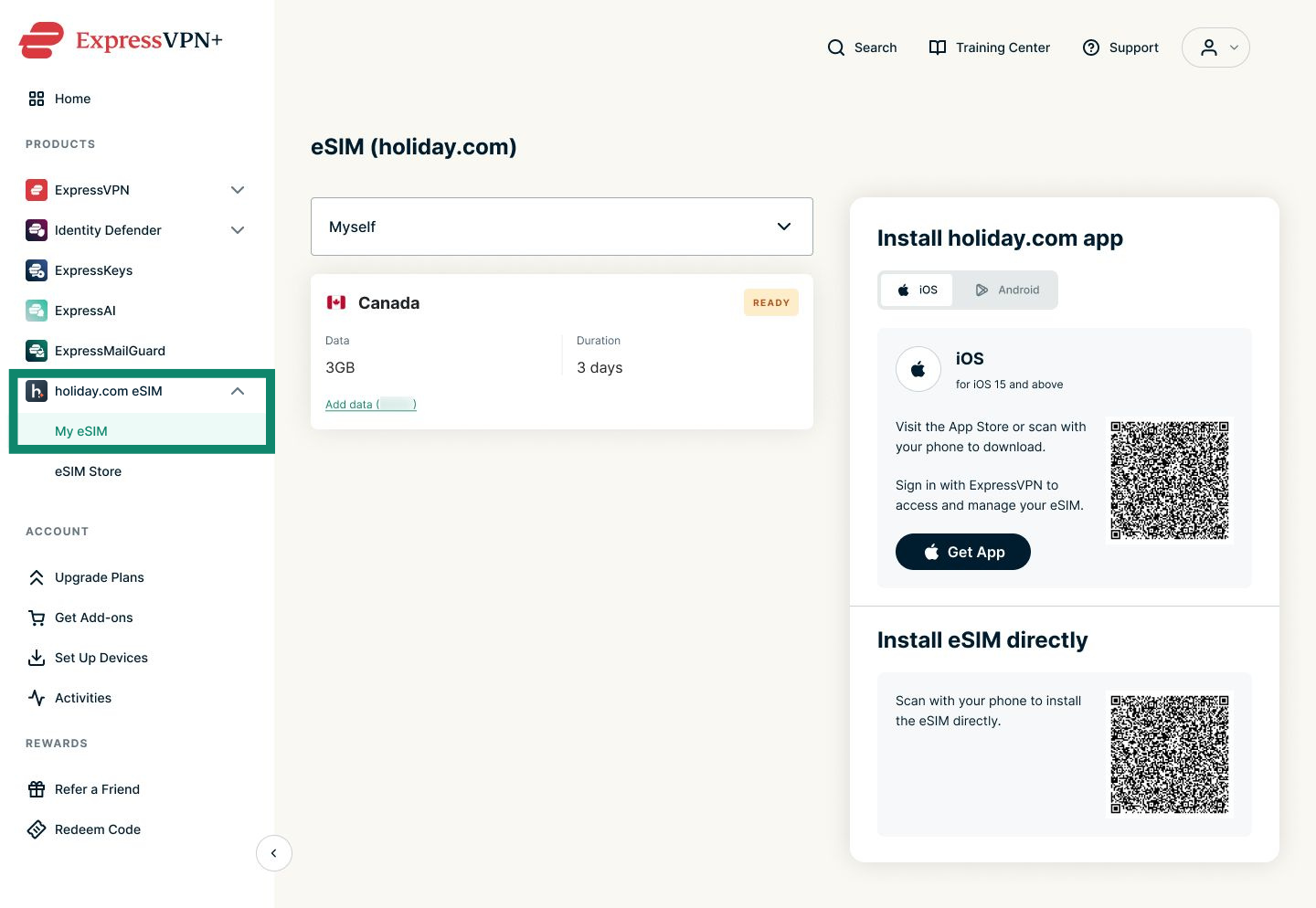Open ExpressMailGuard via its icon
Image resolution: width=1316 pixels, height=908 pixels.
click(37, 351)
